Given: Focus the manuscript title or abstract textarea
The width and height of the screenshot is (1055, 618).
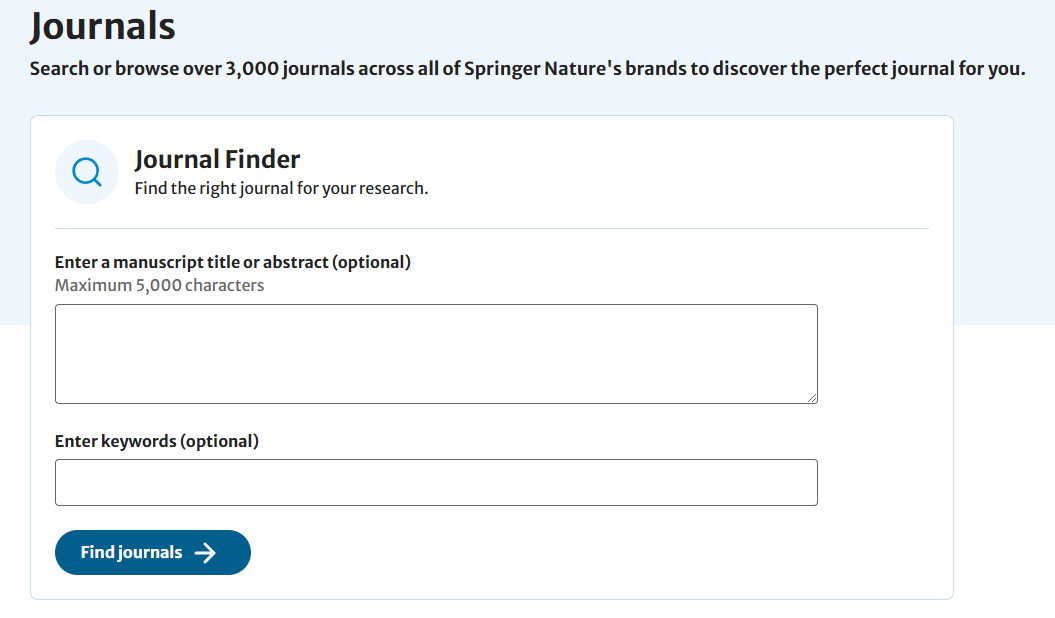Looking at the screenshot, I should [436, 354].
